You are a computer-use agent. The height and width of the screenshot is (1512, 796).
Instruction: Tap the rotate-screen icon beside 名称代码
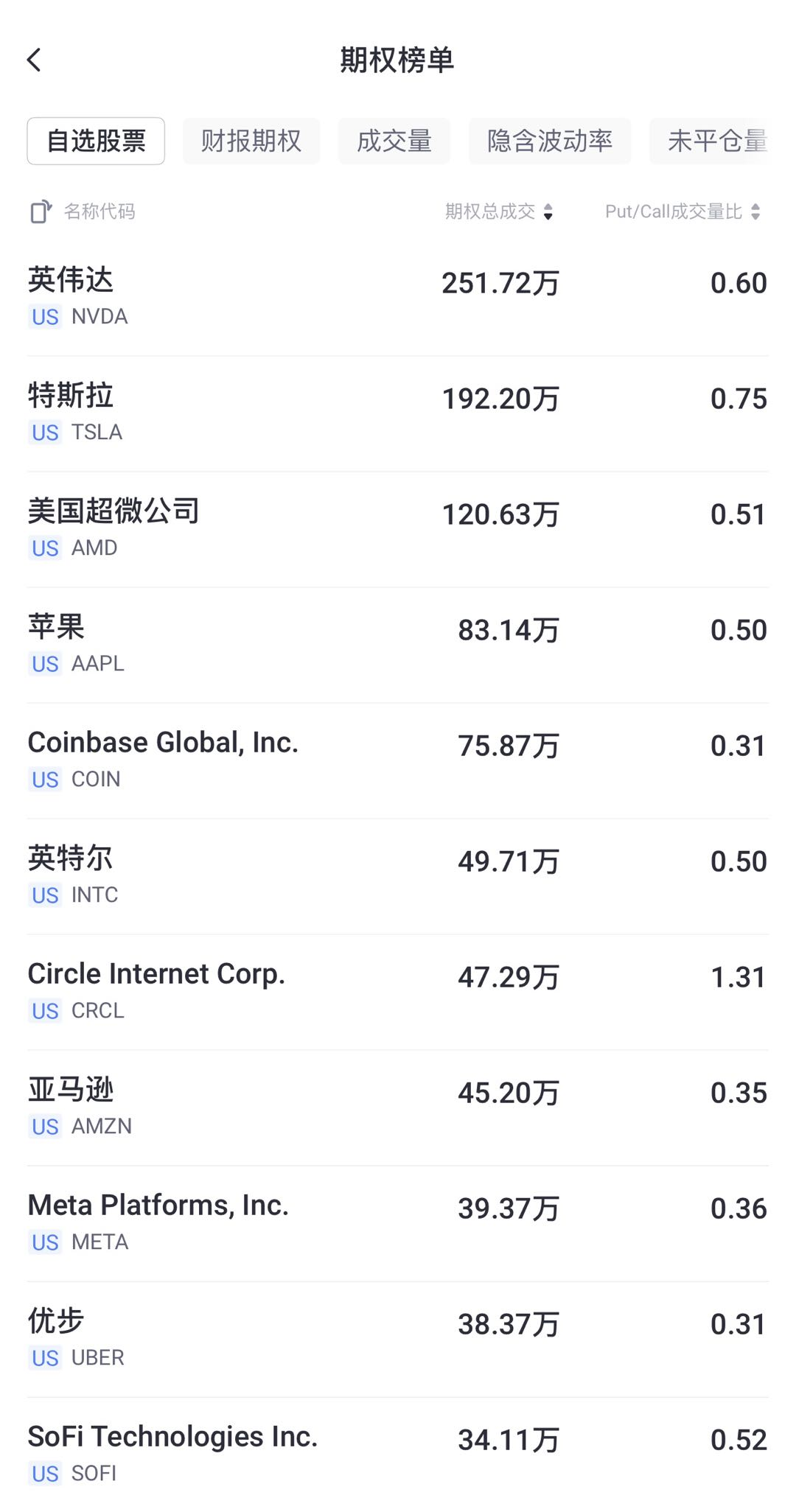pos(41,212)
